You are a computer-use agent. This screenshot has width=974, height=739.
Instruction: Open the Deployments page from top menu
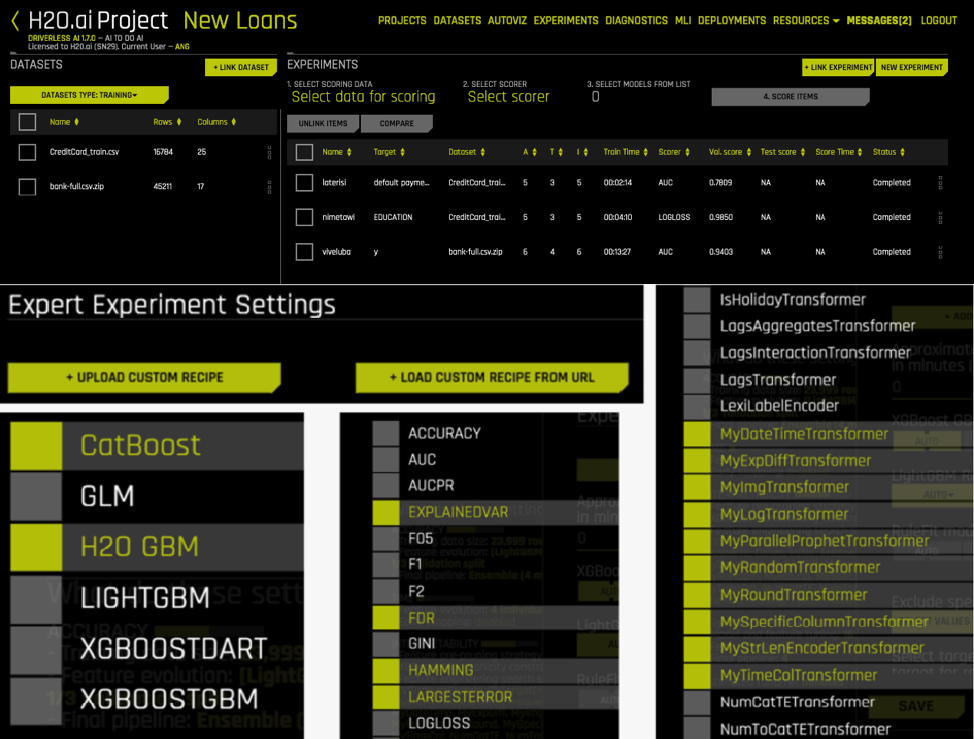(732, 20)
